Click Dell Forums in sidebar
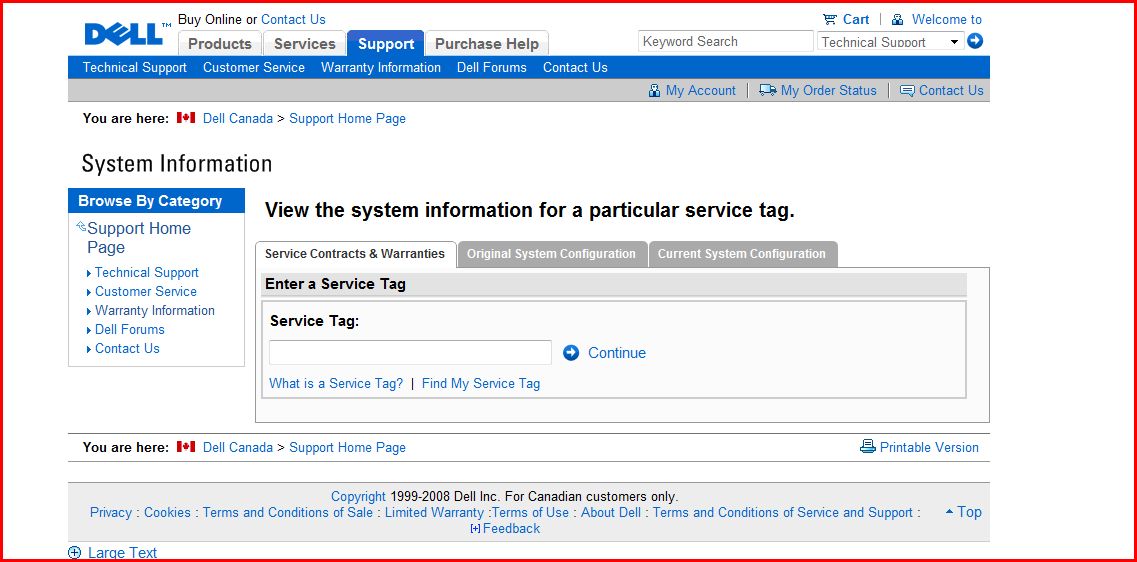 coord(130,329)
